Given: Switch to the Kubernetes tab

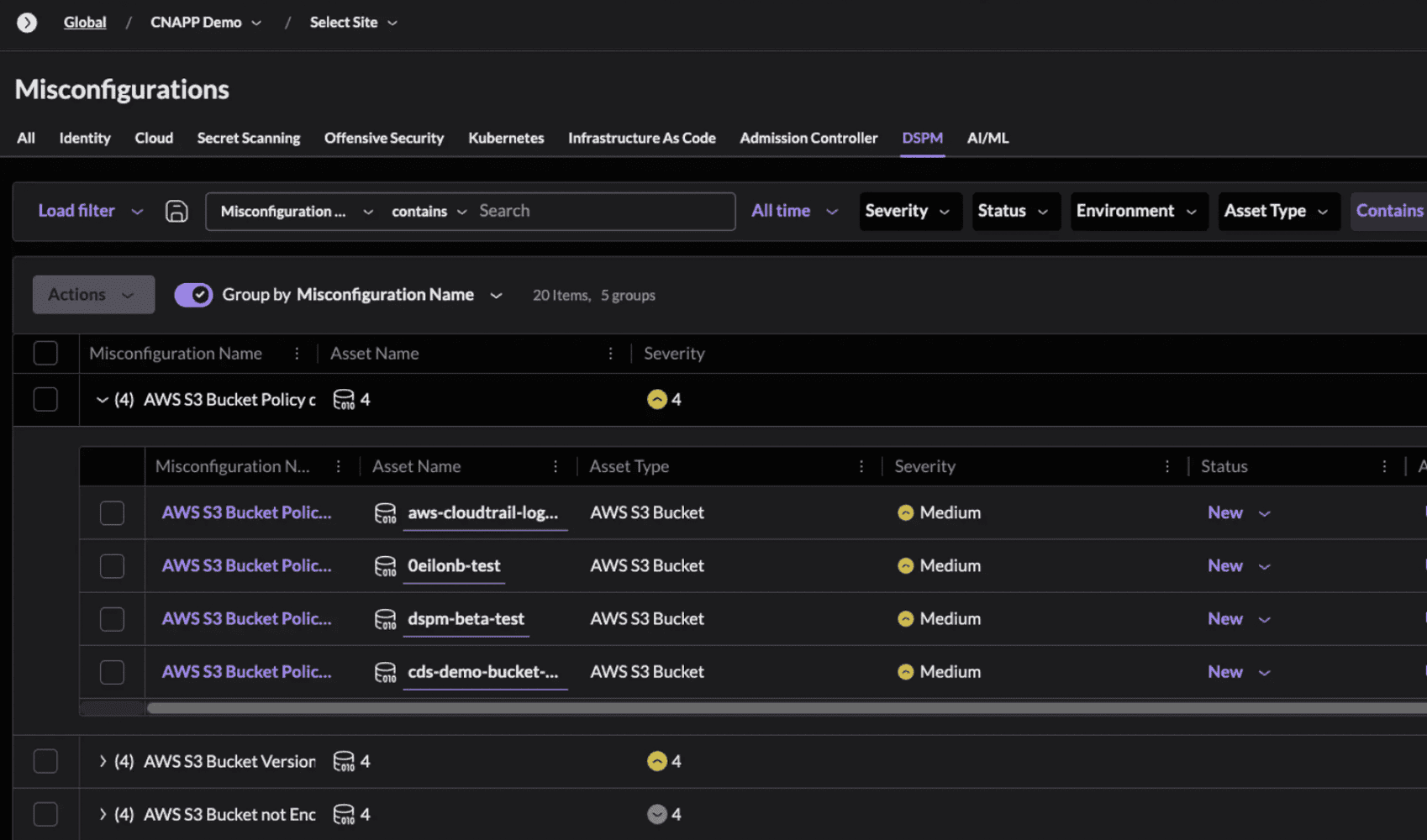Looking at the screenshot, I should click(x=506, y=138).
